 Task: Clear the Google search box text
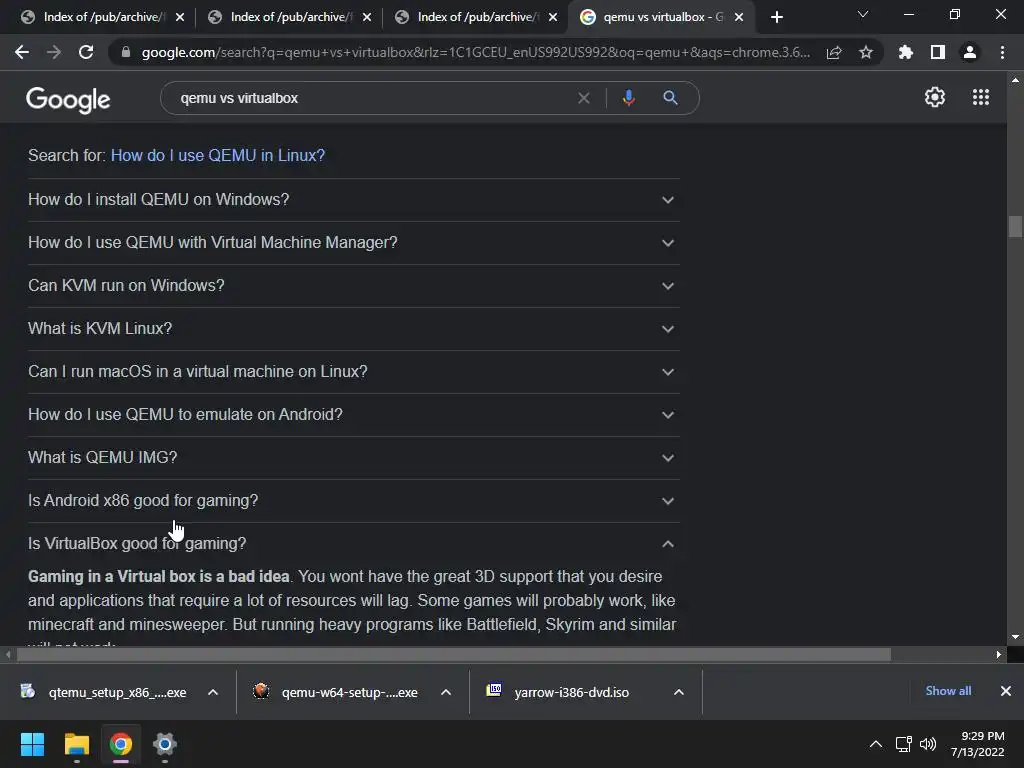coord(584,98)
